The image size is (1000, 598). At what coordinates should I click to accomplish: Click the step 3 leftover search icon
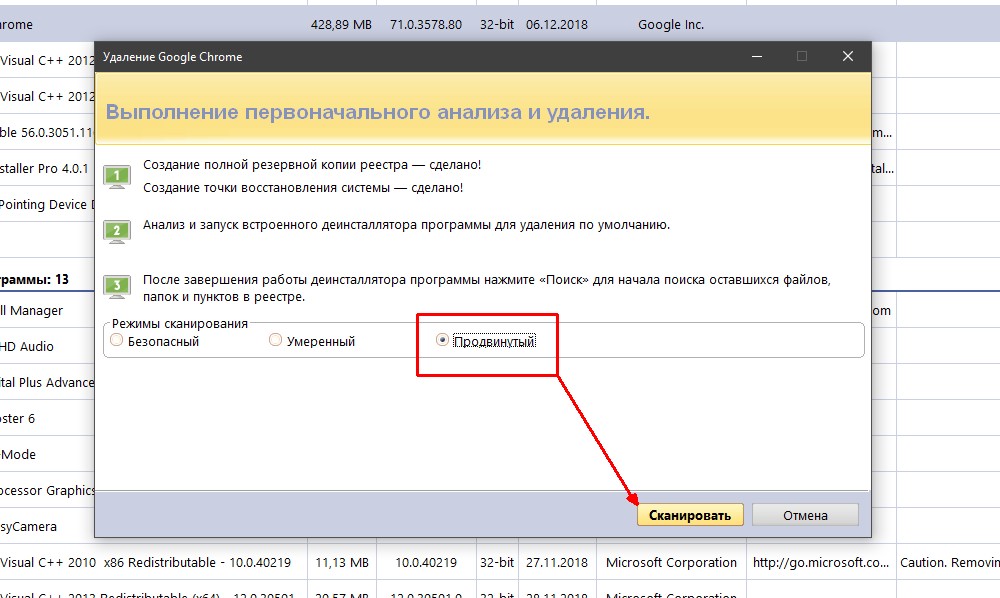click(118, 288)
